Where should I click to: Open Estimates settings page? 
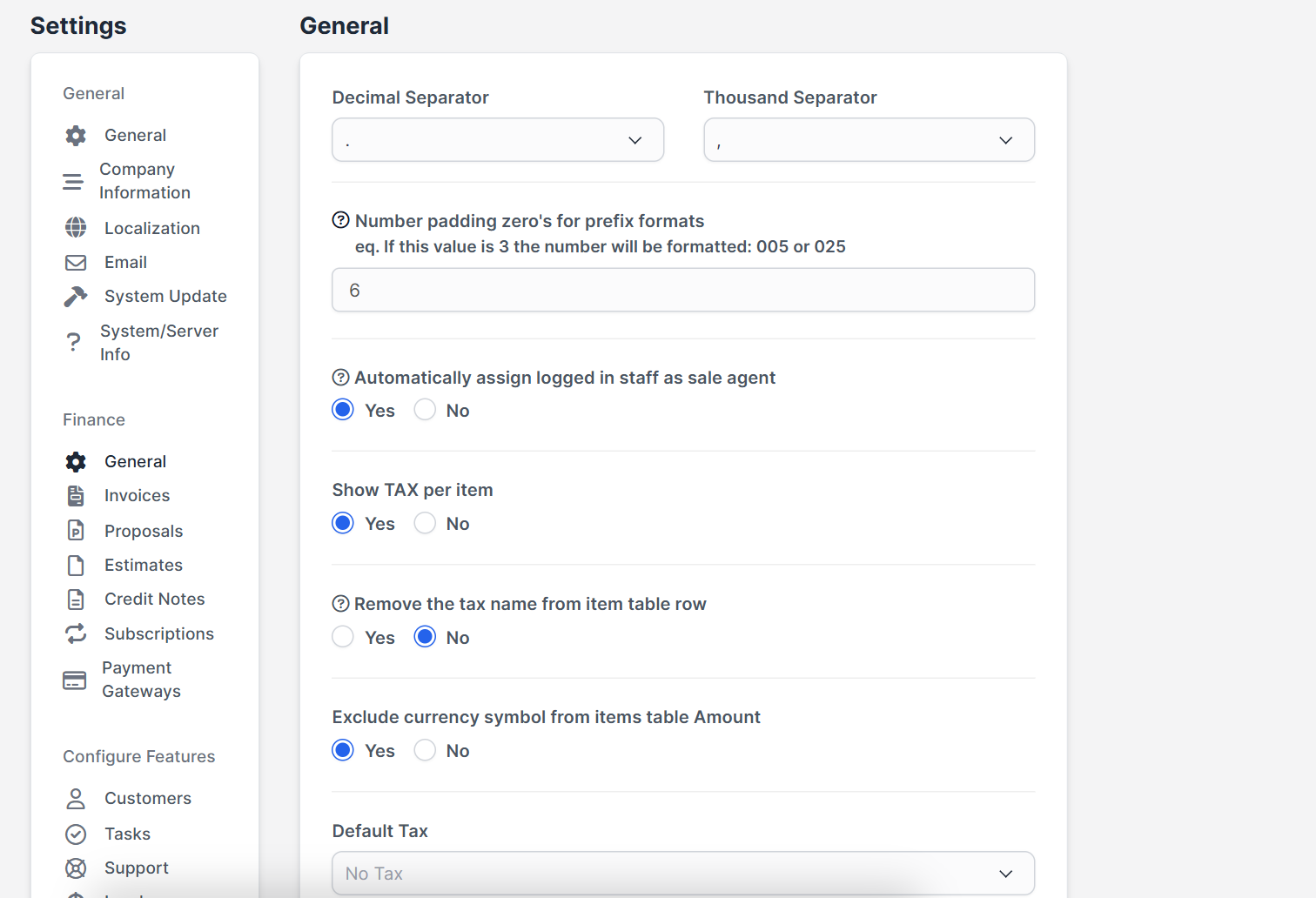click(144, 565)
